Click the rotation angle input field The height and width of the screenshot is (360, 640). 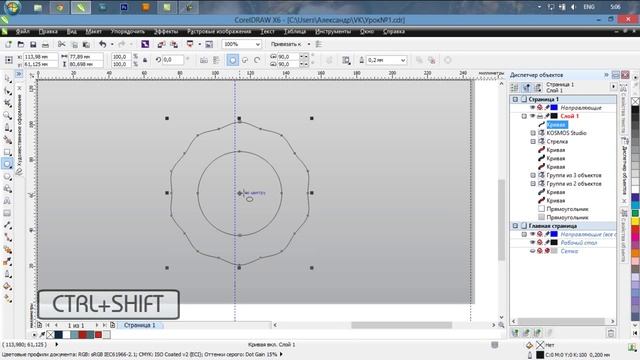[x=173, y=60]
